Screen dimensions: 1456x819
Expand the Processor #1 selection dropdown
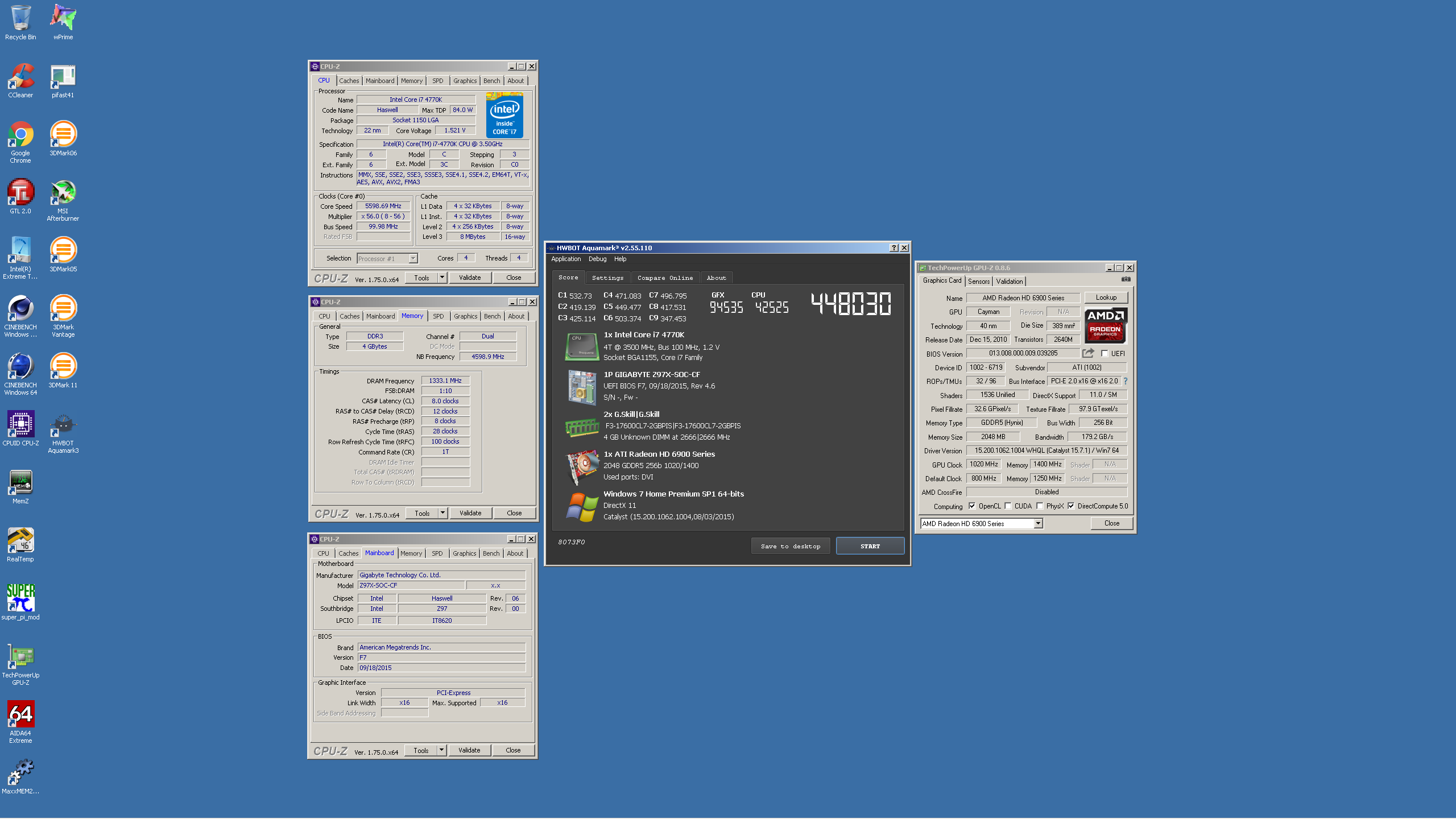pyautogui.click(x=413, y=259)
